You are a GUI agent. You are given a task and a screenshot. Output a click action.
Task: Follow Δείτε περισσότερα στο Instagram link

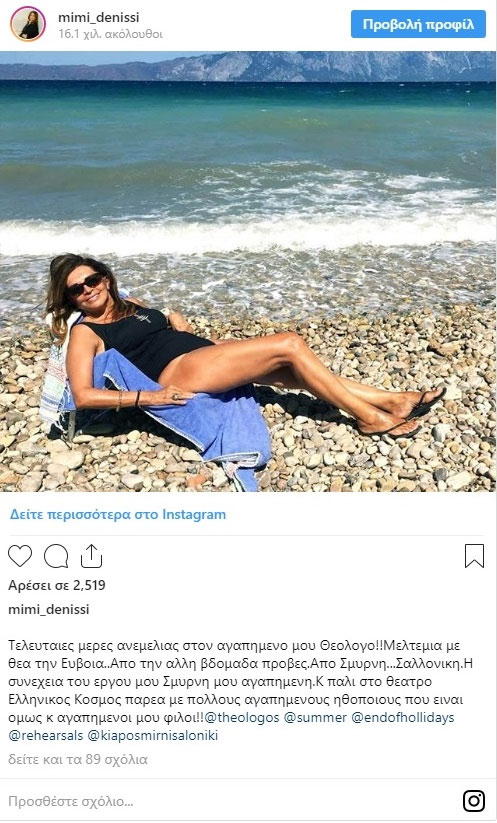click(118, 514)
